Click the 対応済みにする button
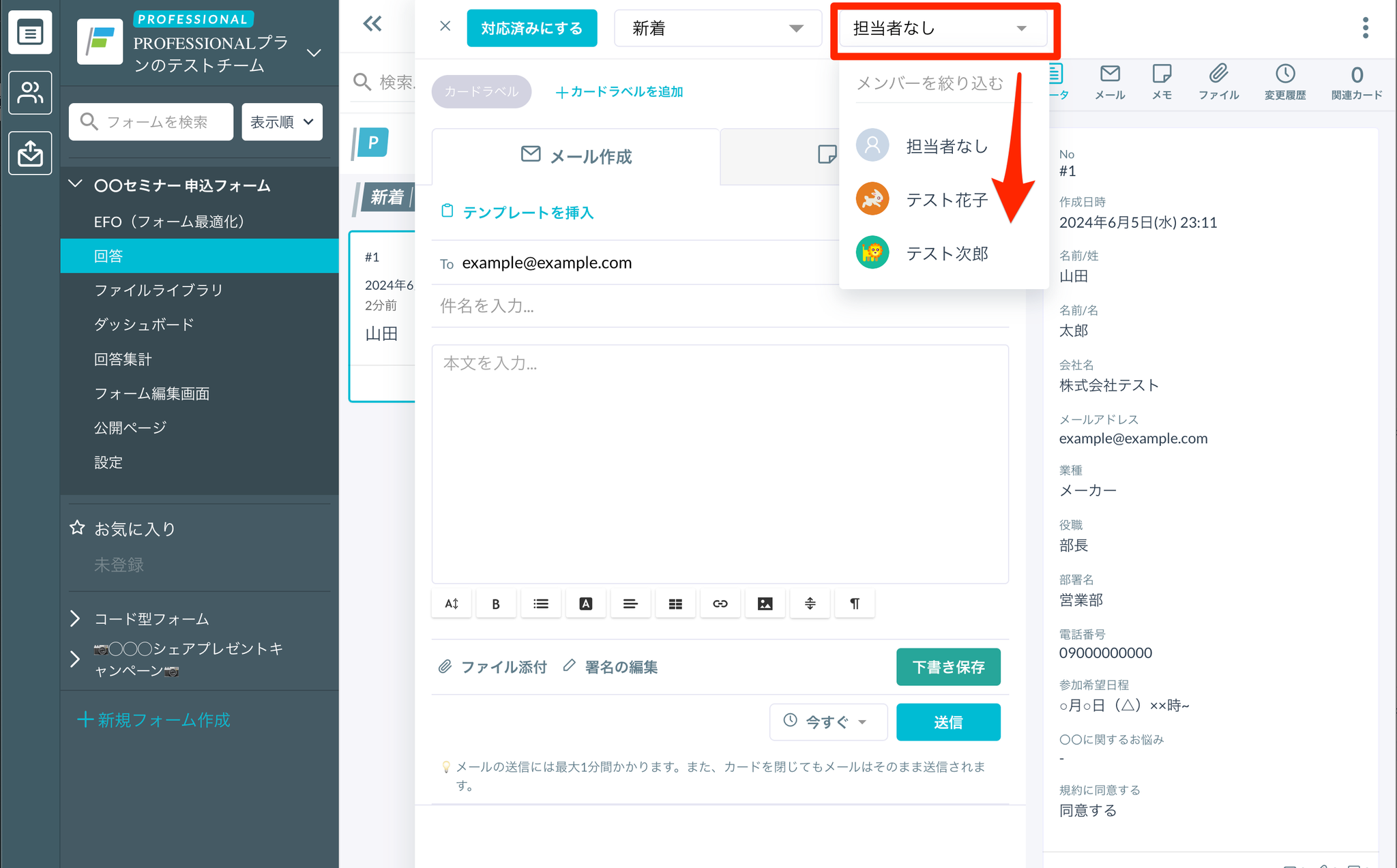Screen dimensions: 1397x868 (531, 29)
